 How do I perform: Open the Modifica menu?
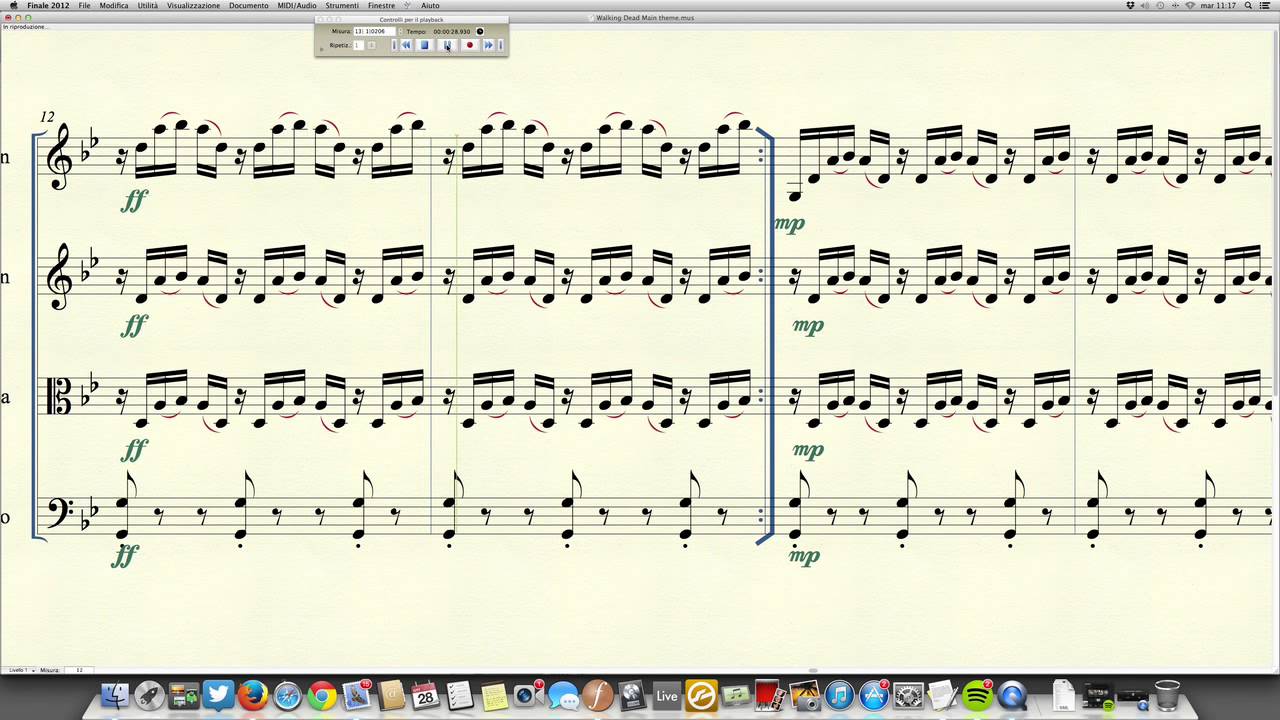pos(114,6)
